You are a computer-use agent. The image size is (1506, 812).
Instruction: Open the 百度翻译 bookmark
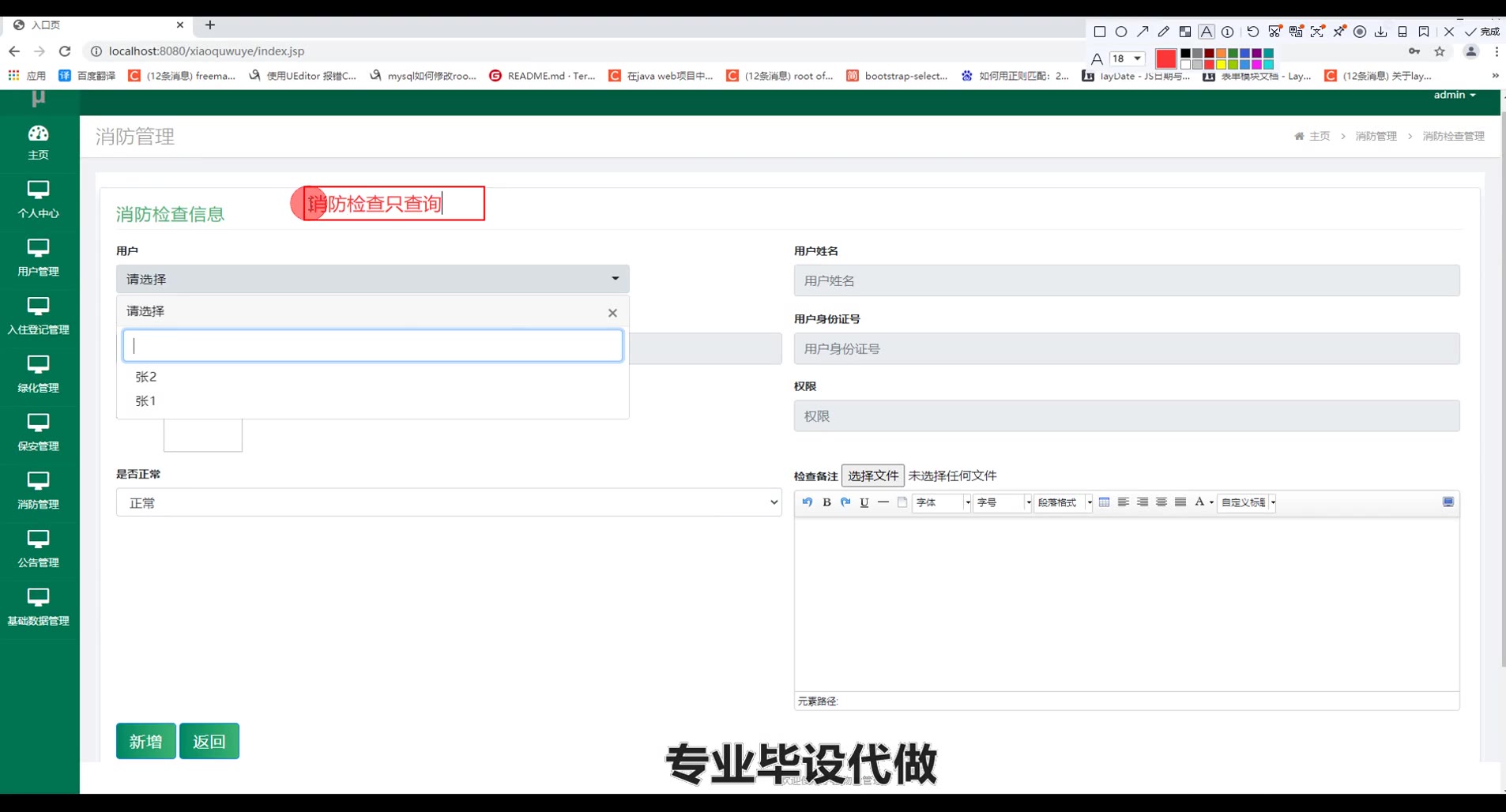coord(88,76)
